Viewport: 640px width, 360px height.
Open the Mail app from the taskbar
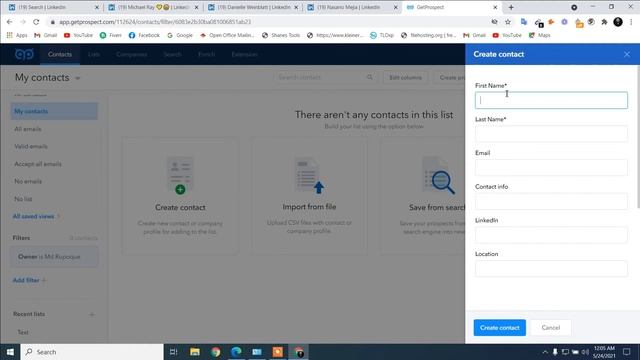pos(257,352)
